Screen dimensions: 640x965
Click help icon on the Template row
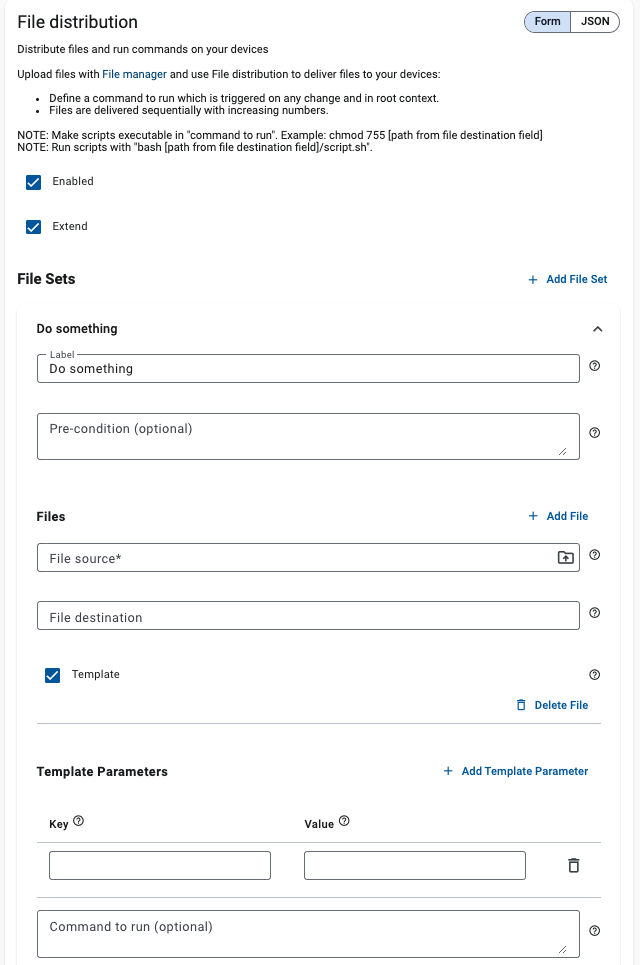[x=595, y=675]
